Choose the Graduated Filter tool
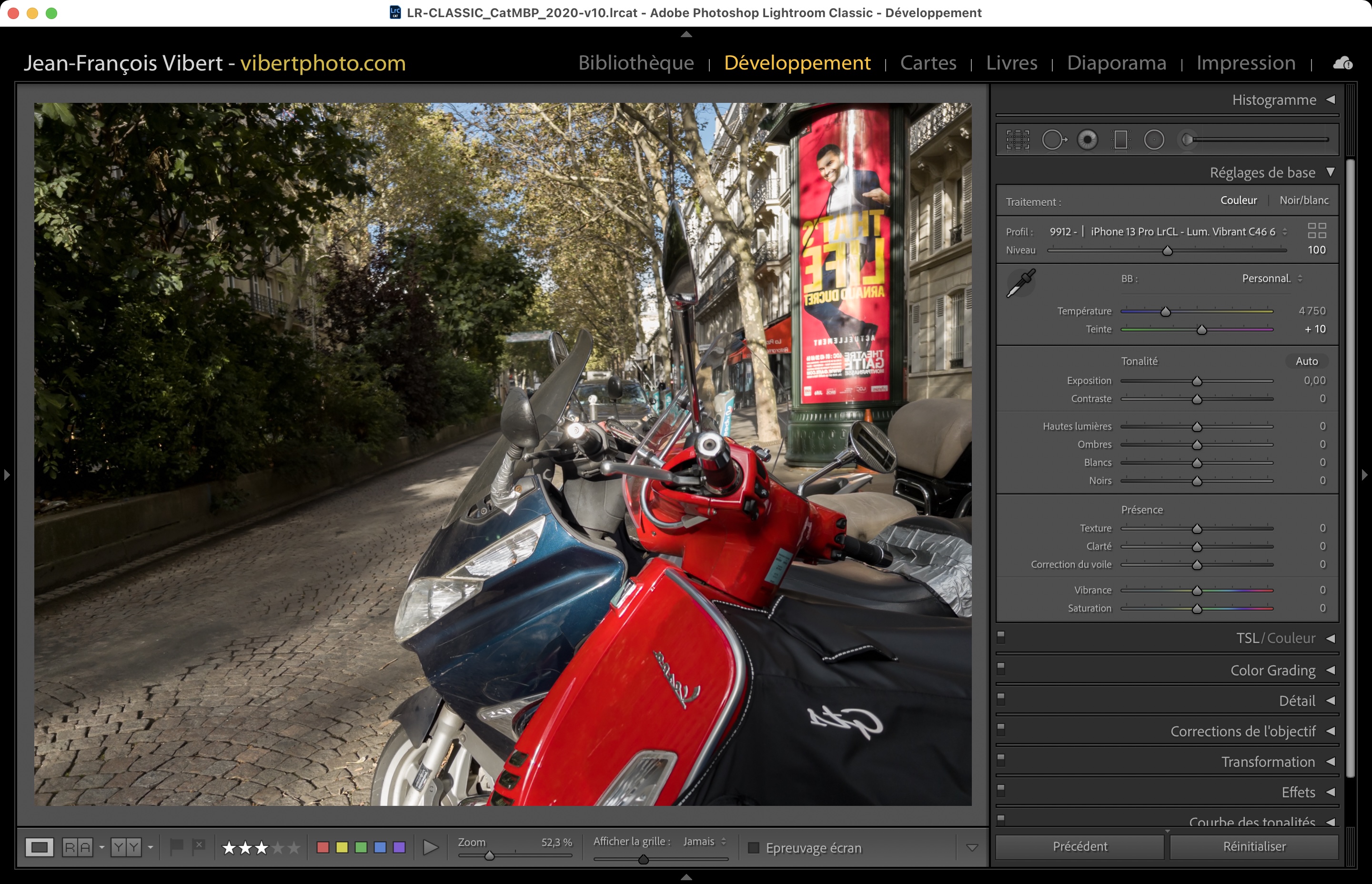1372x884 pixels. click(x=1120, y=140)
